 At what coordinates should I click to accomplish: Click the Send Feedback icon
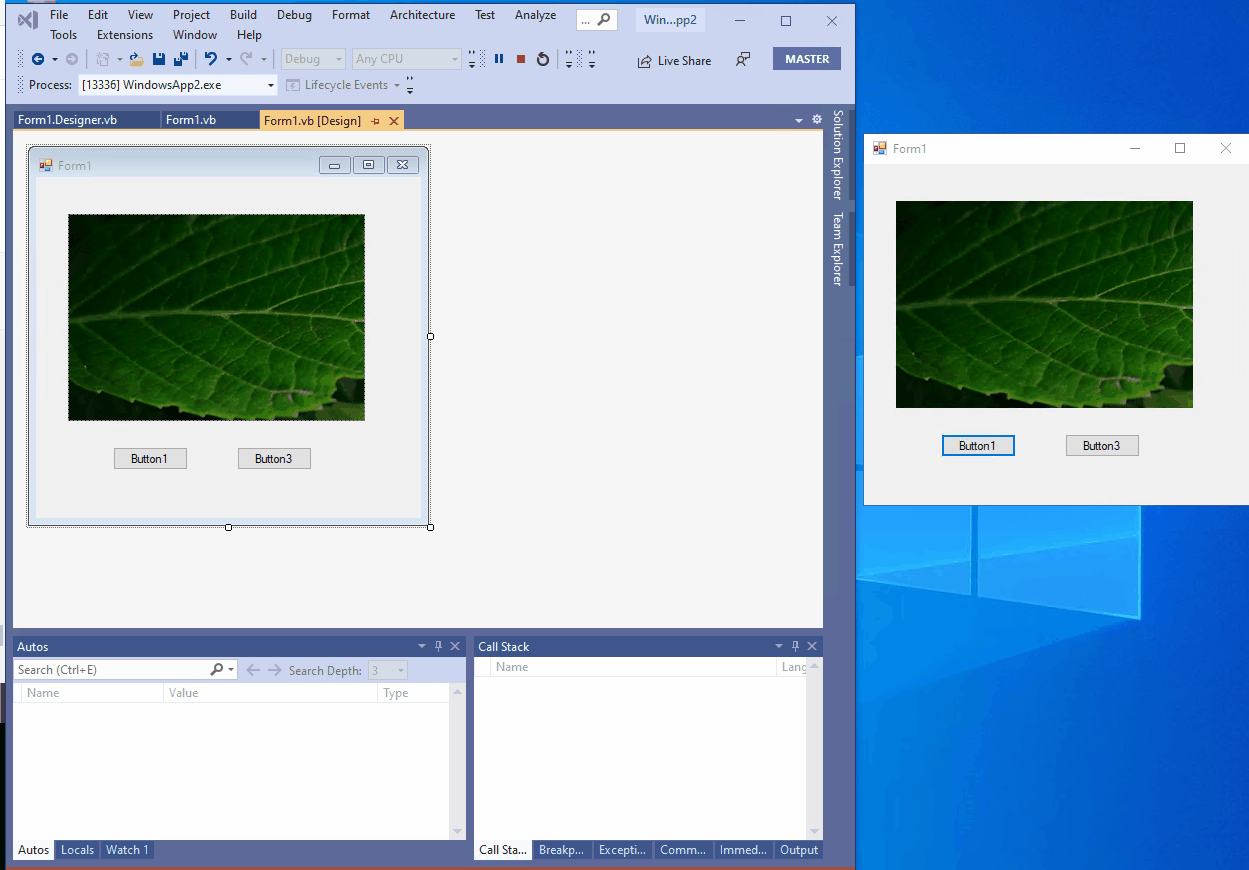742,60
